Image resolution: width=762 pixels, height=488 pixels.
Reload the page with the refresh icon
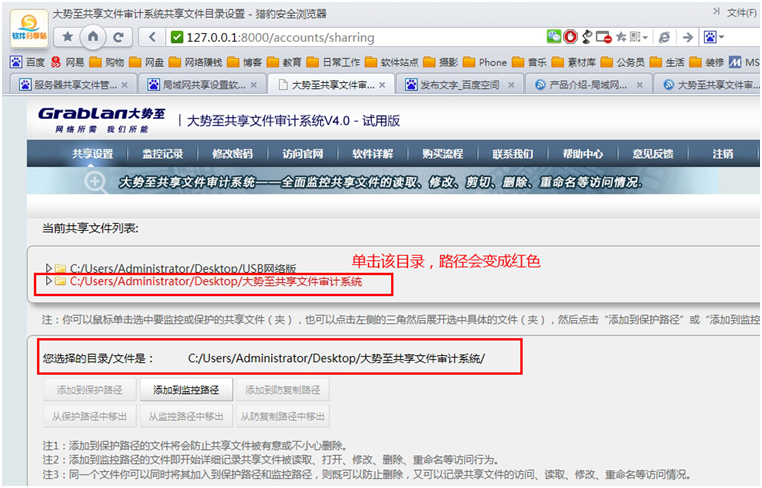118,37
